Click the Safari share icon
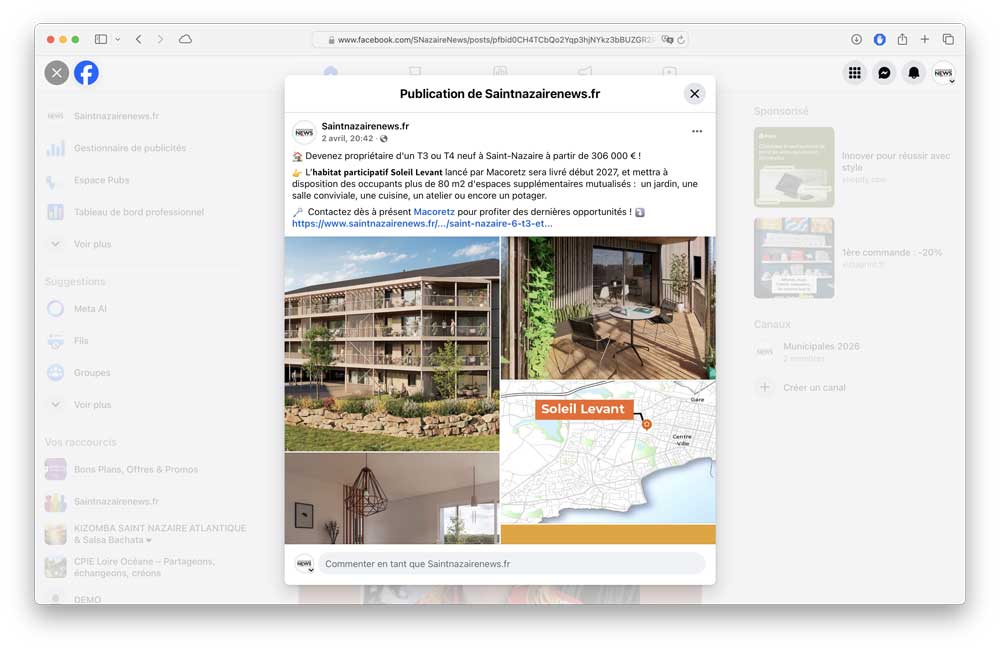Screen dimensions: 1000x650 point(902,39)
